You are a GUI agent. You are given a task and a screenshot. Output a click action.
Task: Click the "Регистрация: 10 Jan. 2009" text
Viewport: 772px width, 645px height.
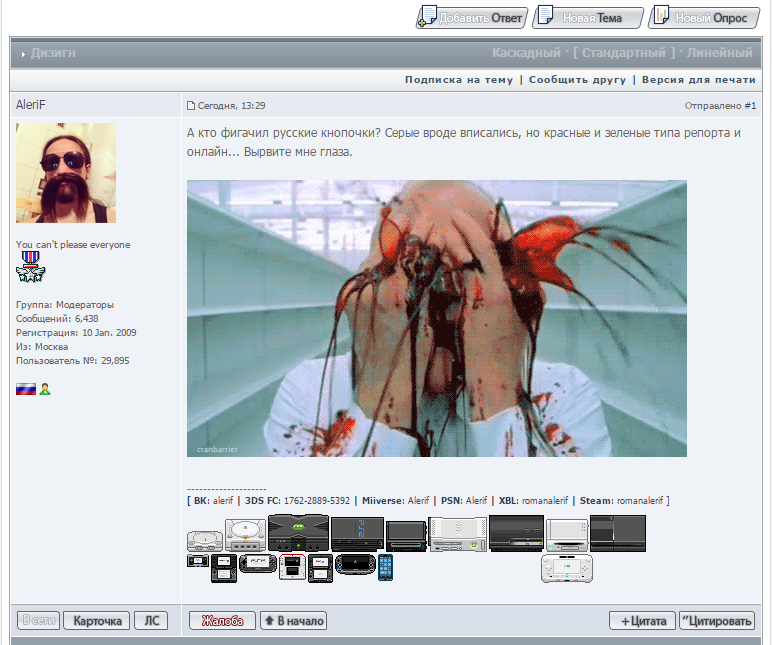(76, 332)
